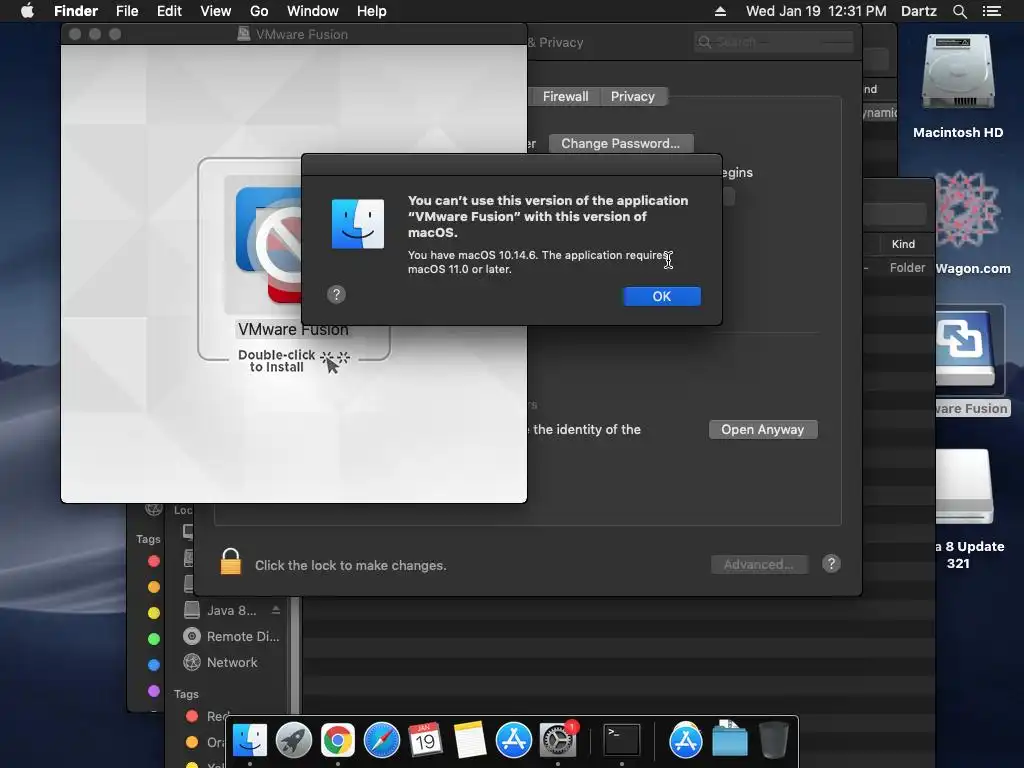1024x768 pixels.
Task: Open Calendar from the Dock
Action: coord(425,741)
